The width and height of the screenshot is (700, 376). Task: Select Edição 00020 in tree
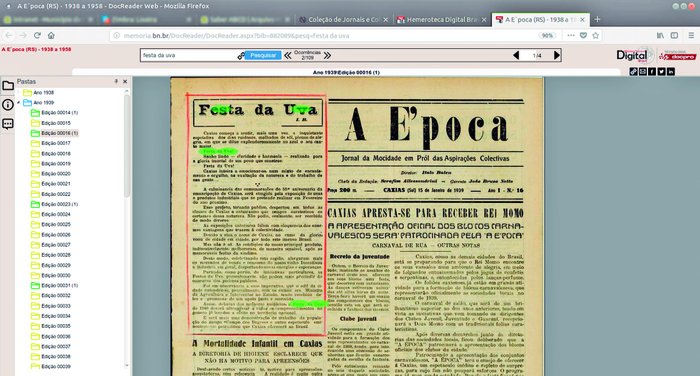coord(56,174)
